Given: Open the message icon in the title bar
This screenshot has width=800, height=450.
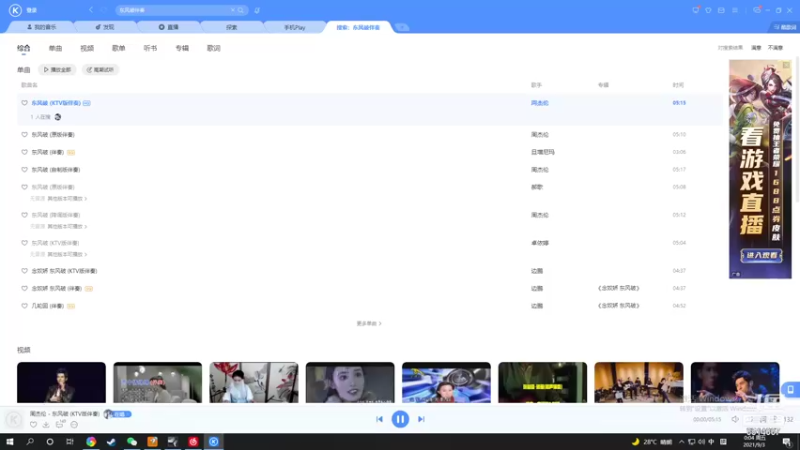Looking at the screenshot, I should [695, 10].
